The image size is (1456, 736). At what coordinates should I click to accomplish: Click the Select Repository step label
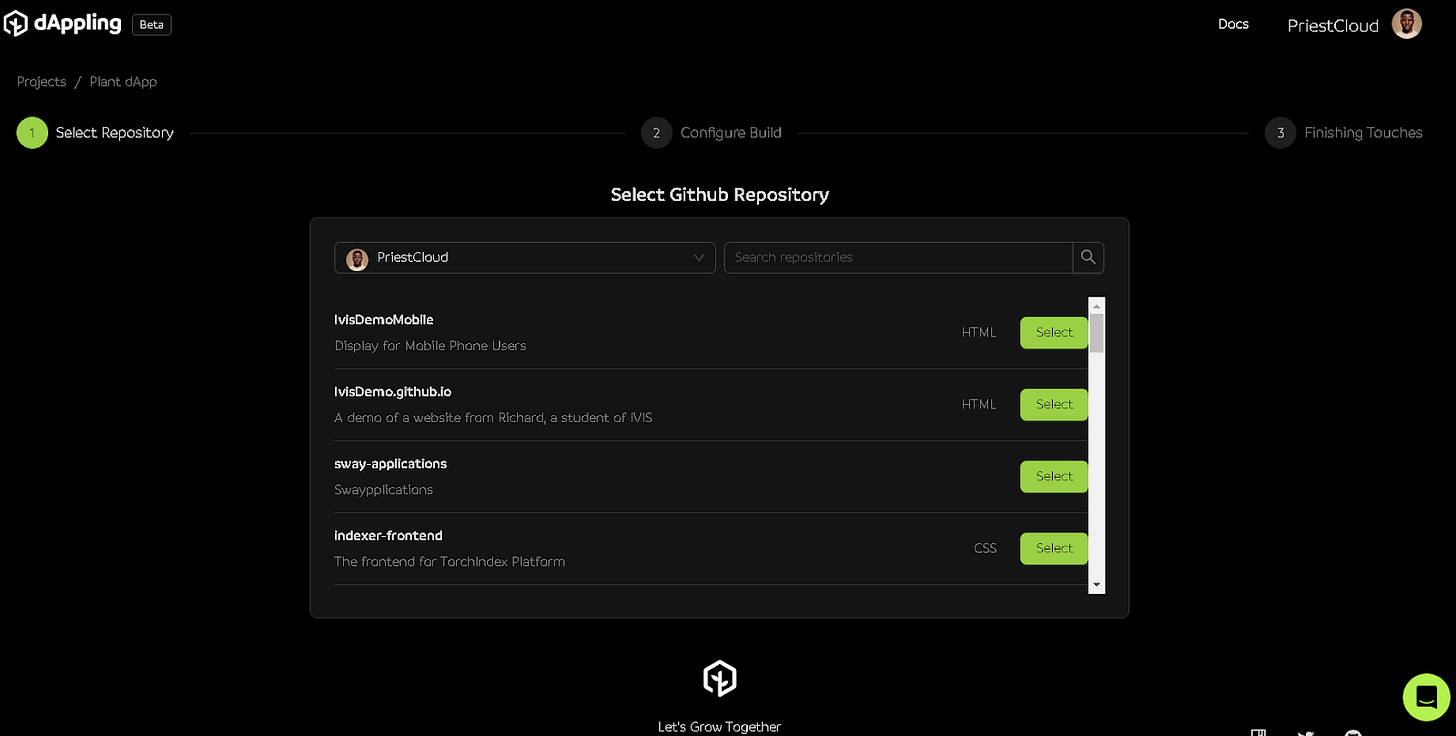[x=115, y=132]
